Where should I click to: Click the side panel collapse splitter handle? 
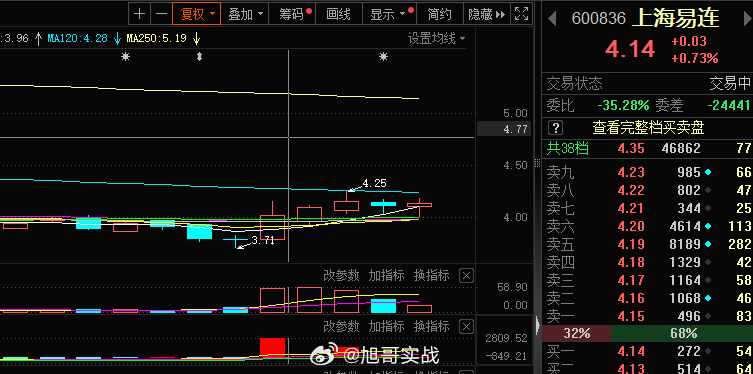pos(537,326)
